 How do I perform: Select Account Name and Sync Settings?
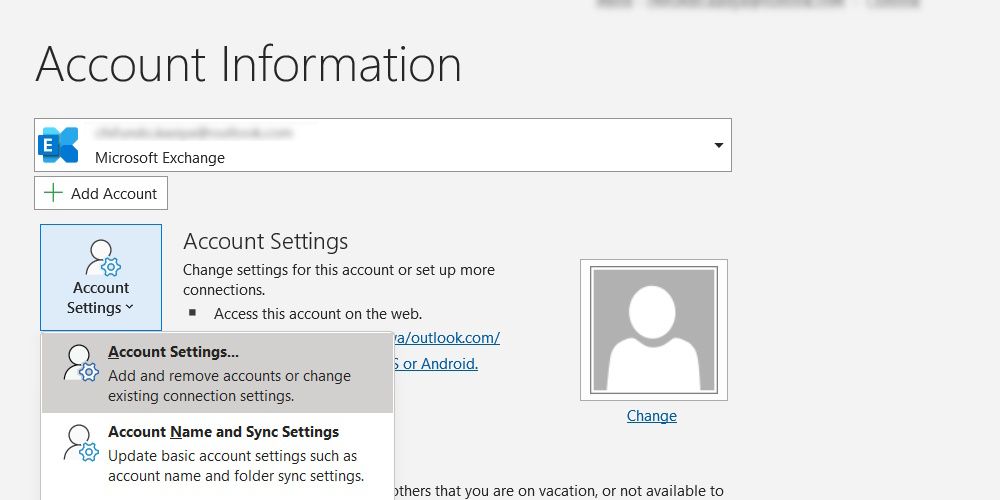click(223, 432)
